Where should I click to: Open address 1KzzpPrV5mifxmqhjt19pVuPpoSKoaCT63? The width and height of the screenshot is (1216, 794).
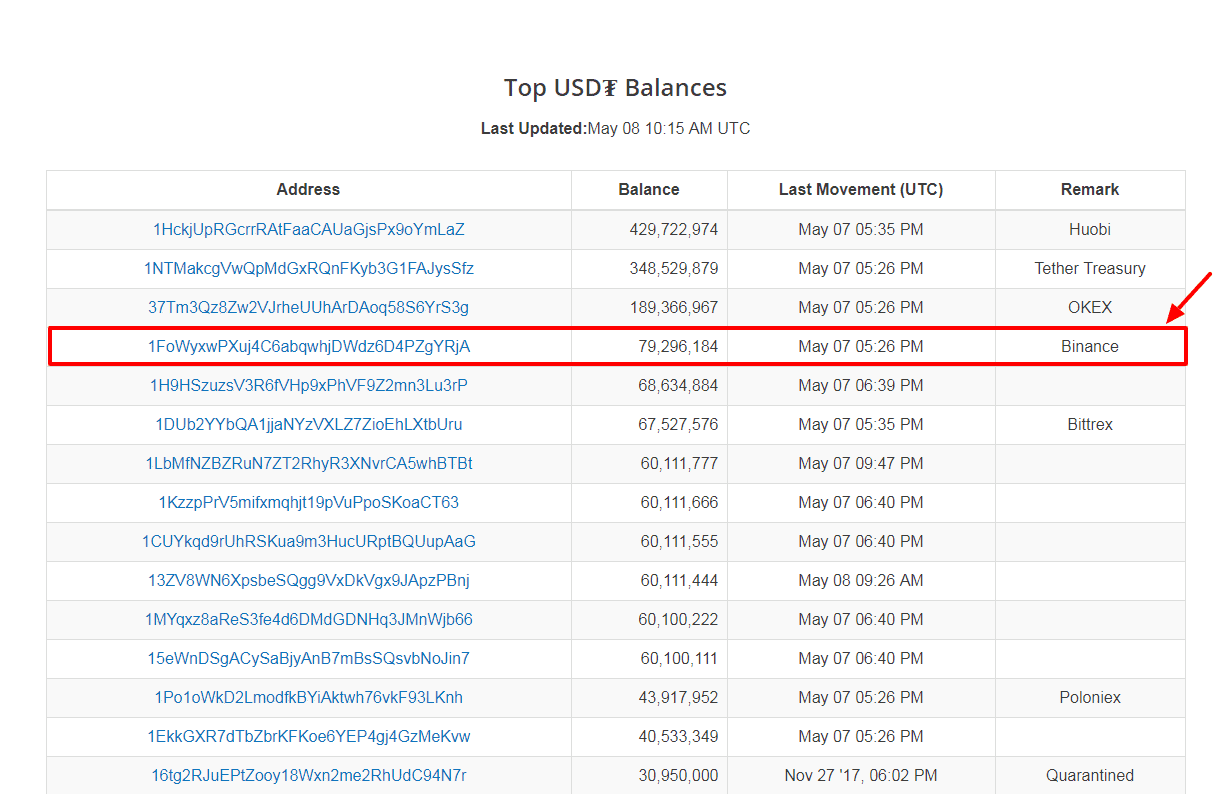click(308, 503)
